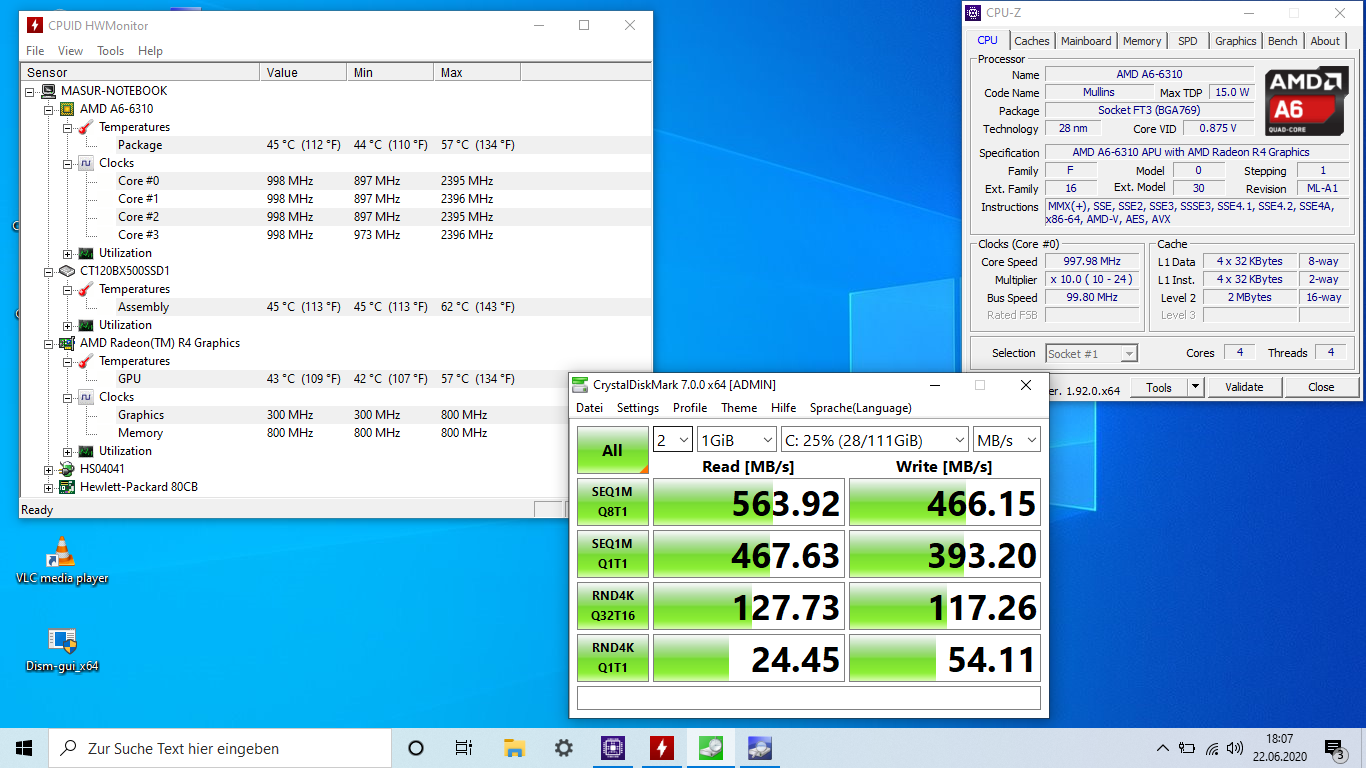The image size is (1366, 768).
Task: Click the AMD Radeon R4 Graphics card icon
Action: point(67,343)
